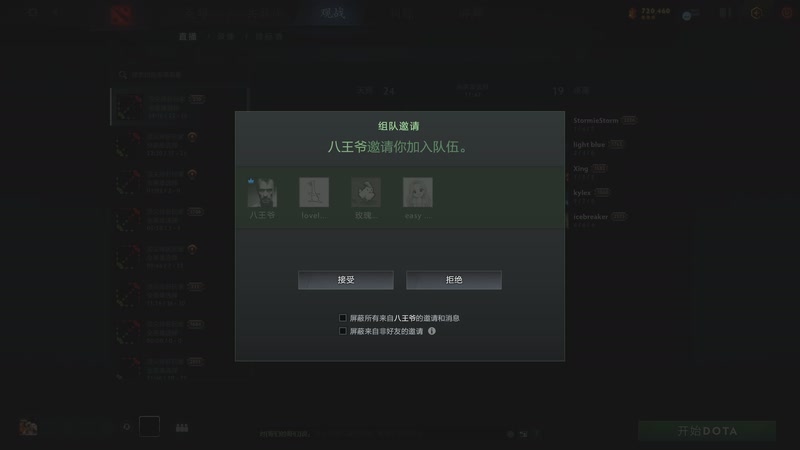Select the 直播 live sub-tab
The height and width of the screenshot is (450, 800).
coord(188,37)
